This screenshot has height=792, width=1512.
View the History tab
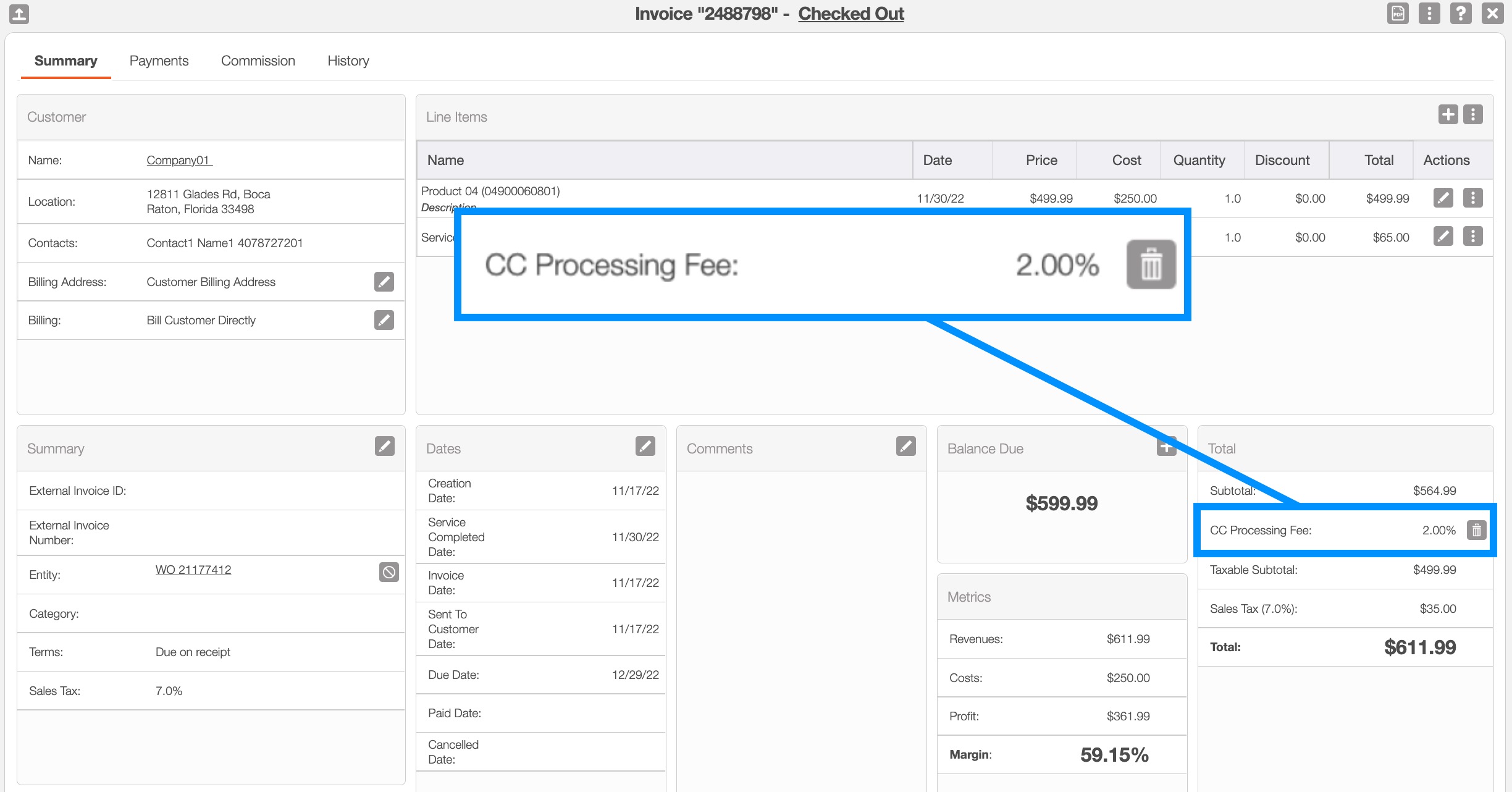pos(348,61)
